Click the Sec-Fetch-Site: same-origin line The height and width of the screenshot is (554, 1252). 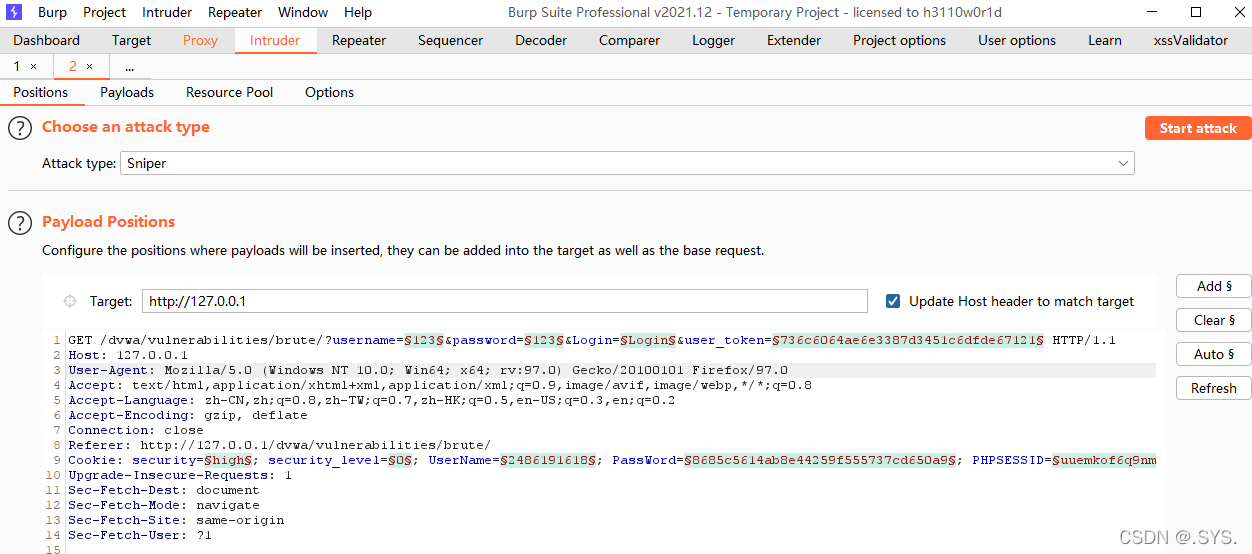coord(176,520)
